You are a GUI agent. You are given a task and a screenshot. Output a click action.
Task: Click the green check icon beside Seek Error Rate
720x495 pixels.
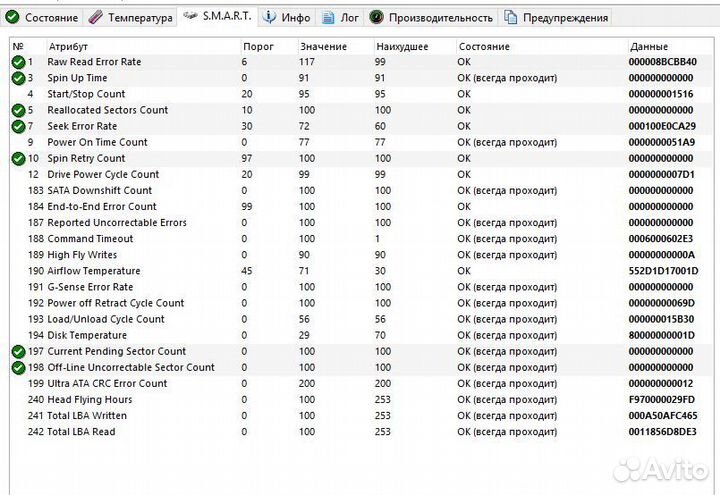tap(18, 126)
